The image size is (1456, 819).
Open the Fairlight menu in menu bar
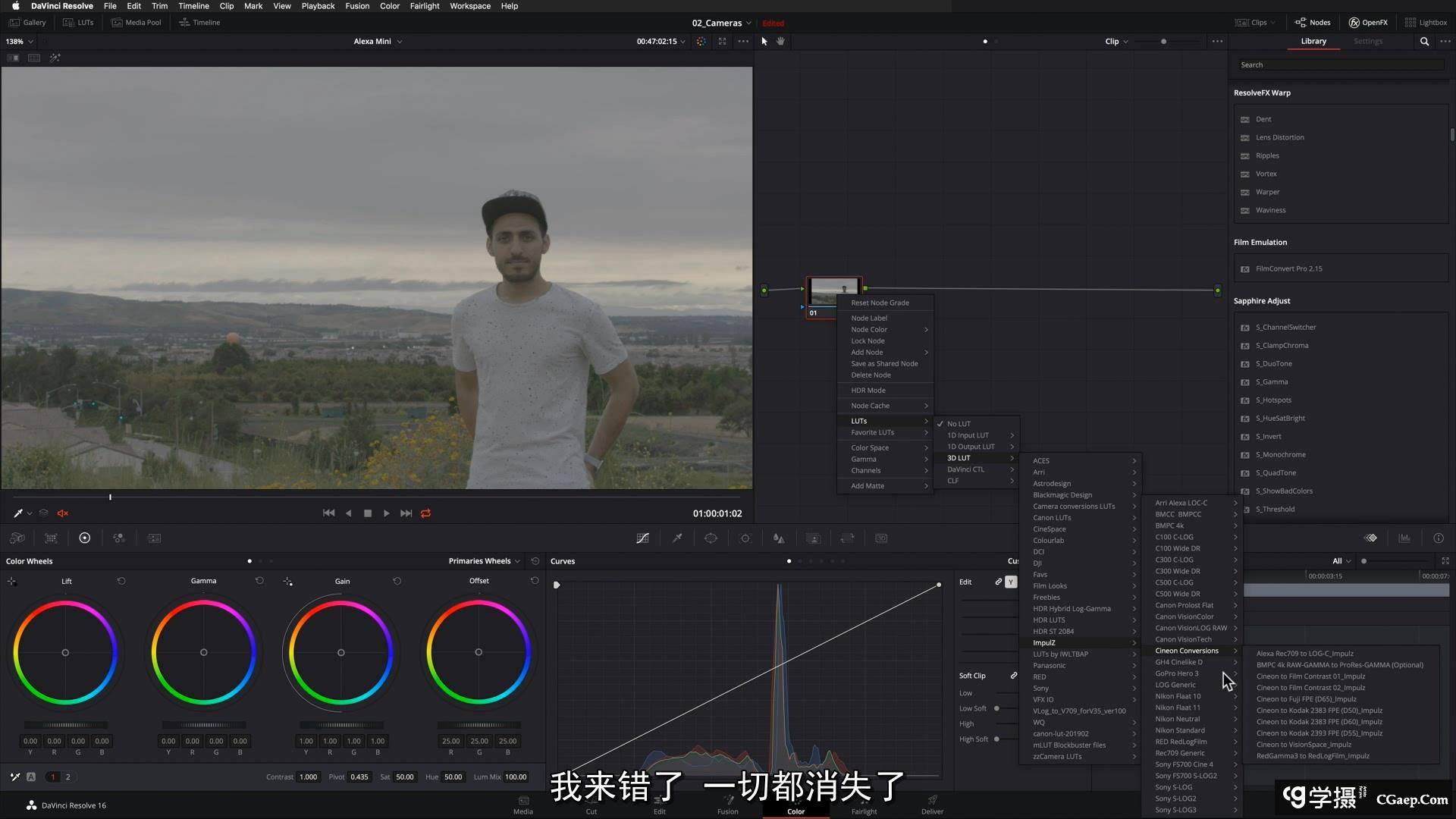point(424,6)
